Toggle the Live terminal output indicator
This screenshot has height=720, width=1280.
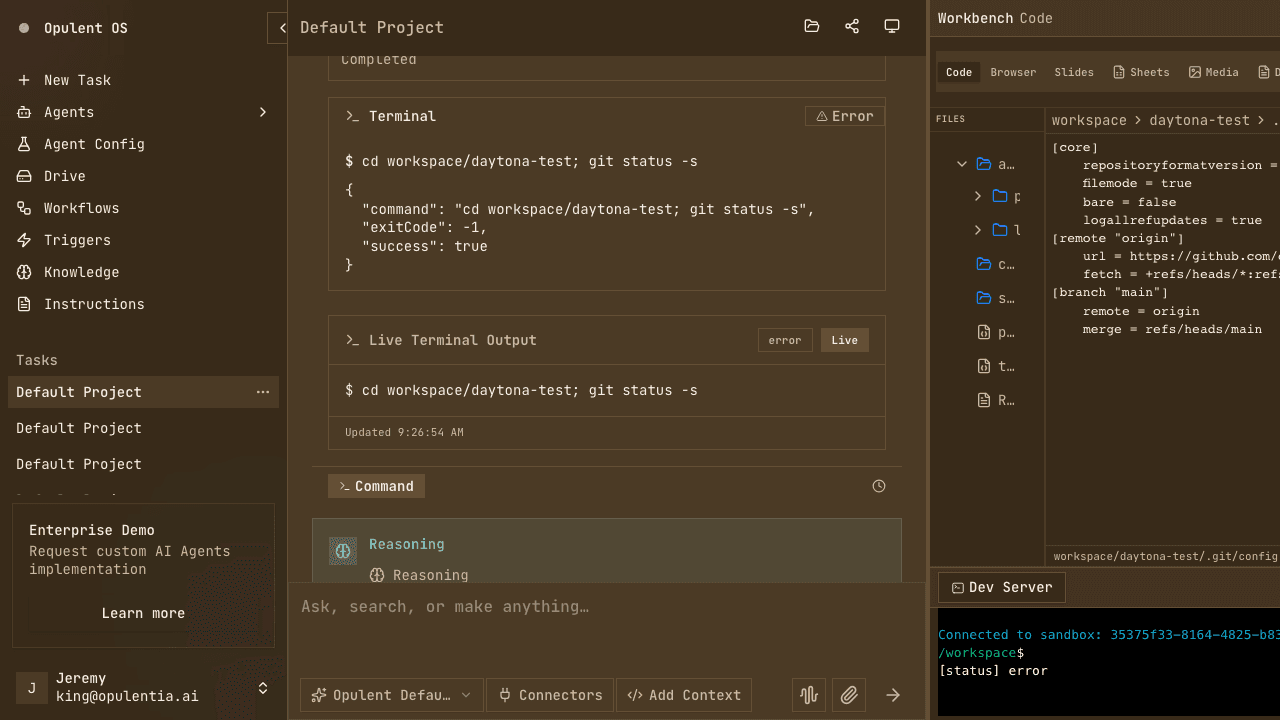click(x=844, y=340)
